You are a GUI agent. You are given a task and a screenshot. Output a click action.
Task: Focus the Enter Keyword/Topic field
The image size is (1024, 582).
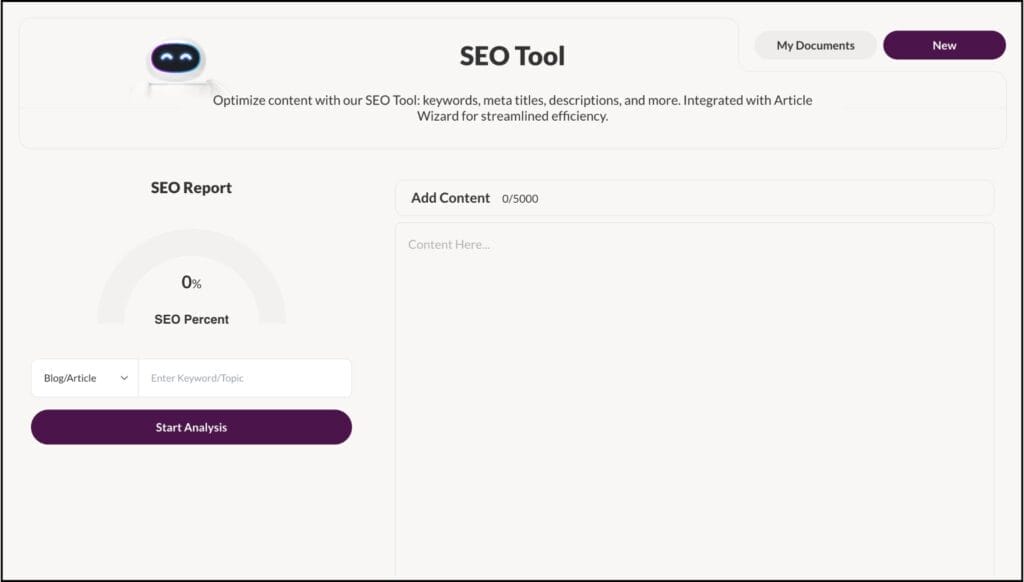pos(245,378)
